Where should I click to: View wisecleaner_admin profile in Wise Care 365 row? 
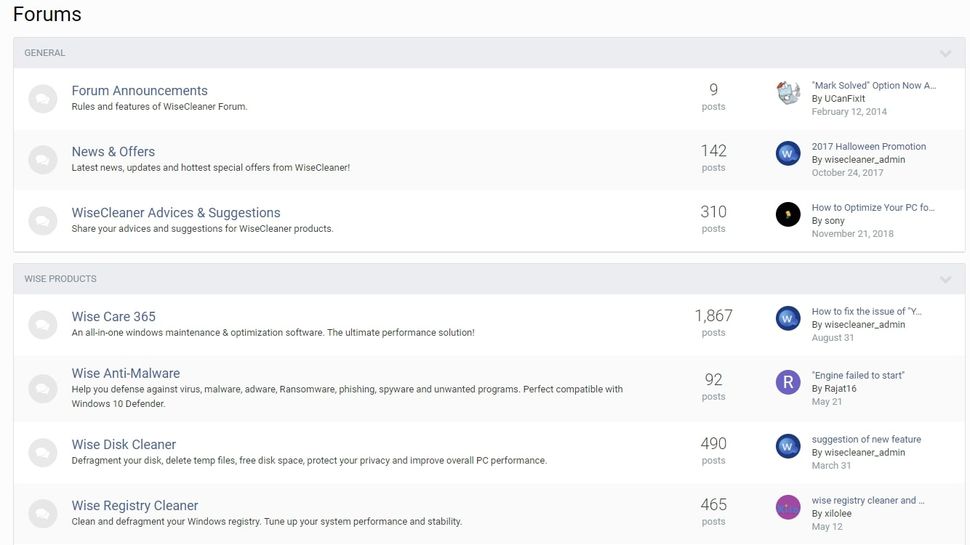(x=864, y=324)
